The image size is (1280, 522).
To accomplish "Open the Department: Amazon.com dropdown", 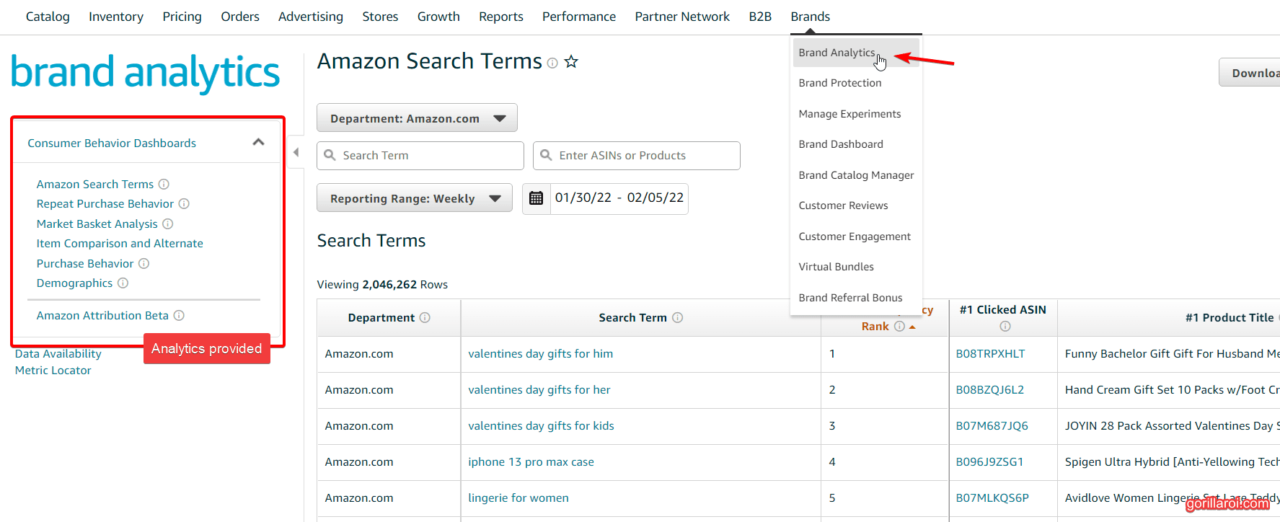I will pyautogui.click(x=417, y=118).
